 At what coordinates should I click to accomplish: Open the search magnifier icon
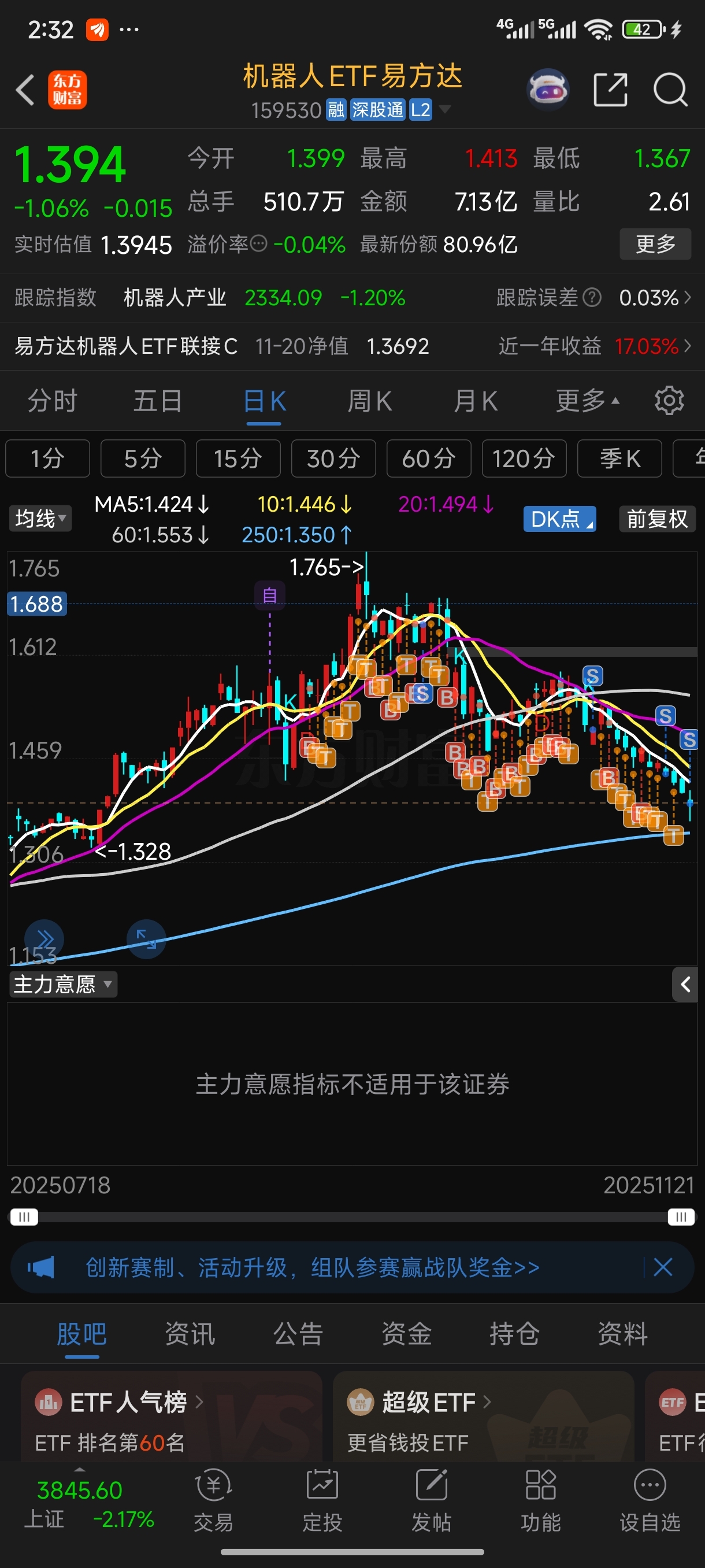[670, 90]
